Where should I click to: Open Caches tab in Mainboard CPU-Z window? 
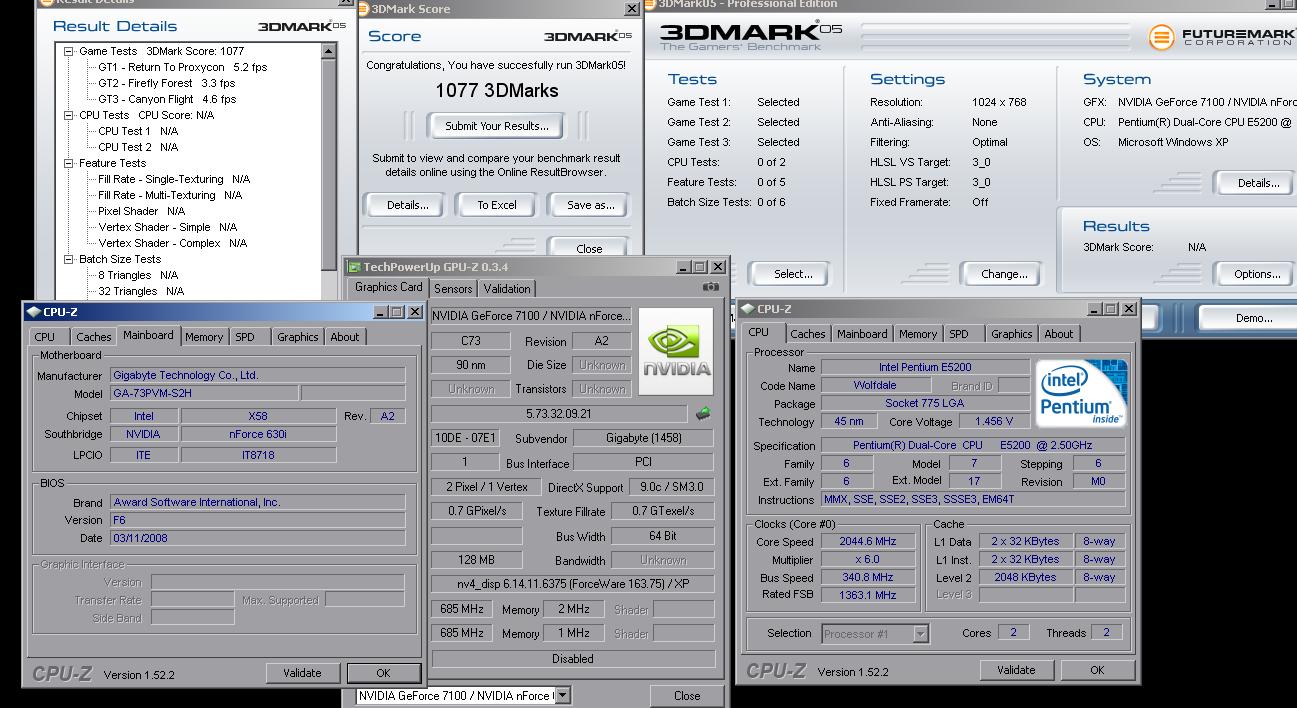(x=94, y=337)
